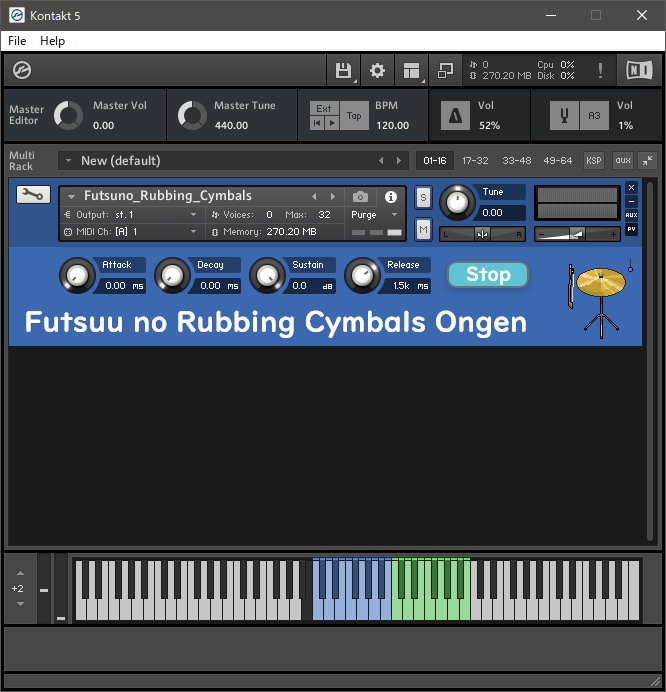Image resolution: width=666 pixels, height=692 pixels.
Task: Toggle the minimized view icon
Action: click(x=445, y=70)
